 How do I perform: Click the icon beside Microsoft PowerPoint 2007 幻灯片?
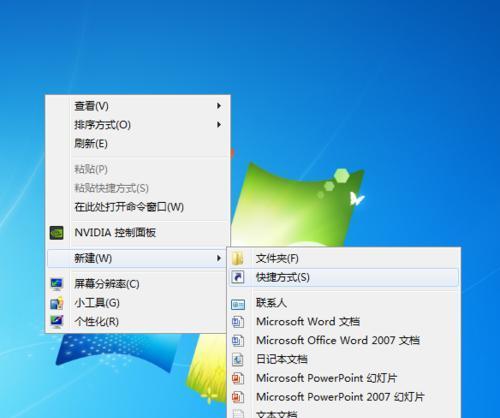(x=238, y=397)
